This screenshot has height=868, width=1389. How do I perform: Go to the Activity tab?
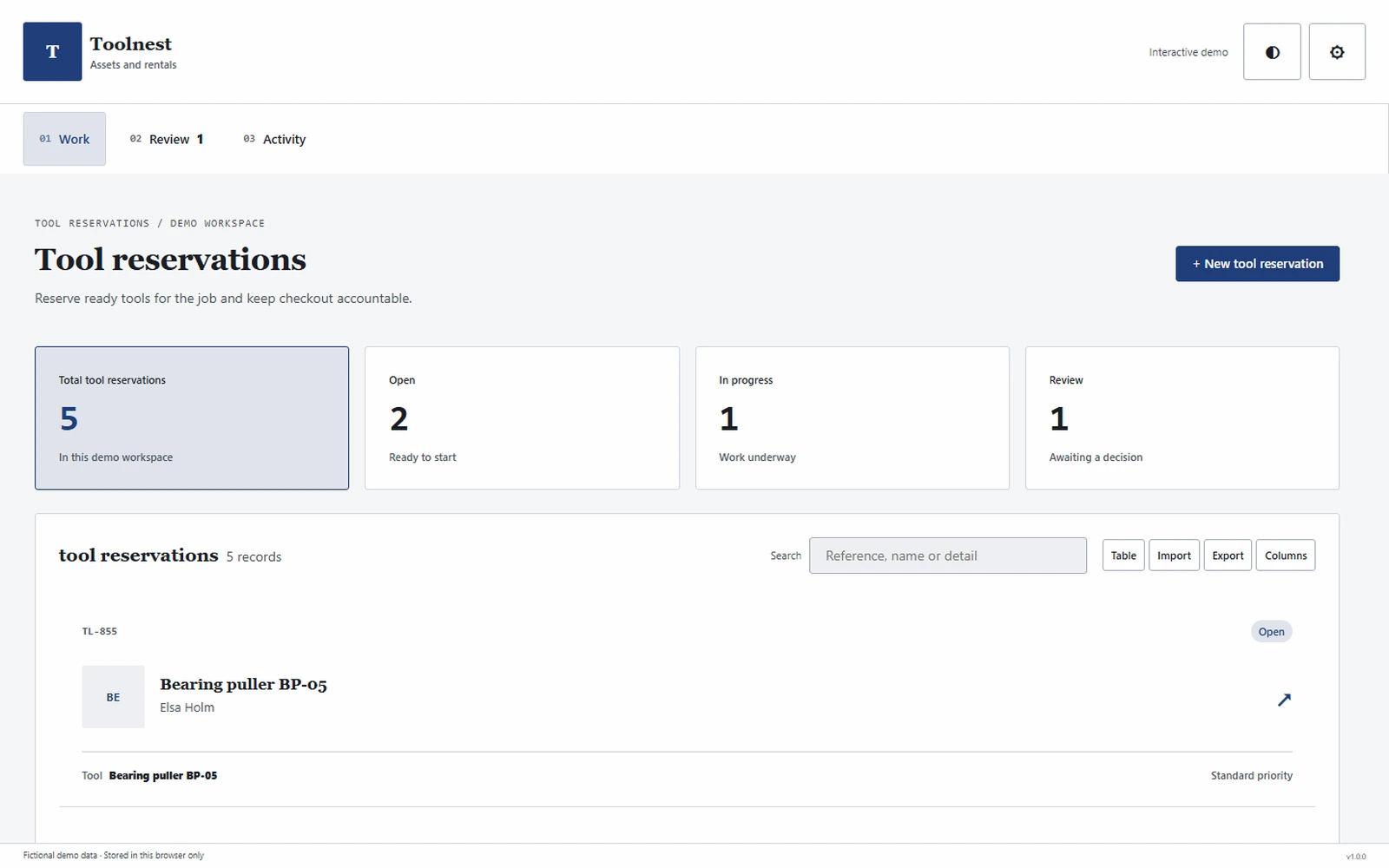tap(274, 139)
